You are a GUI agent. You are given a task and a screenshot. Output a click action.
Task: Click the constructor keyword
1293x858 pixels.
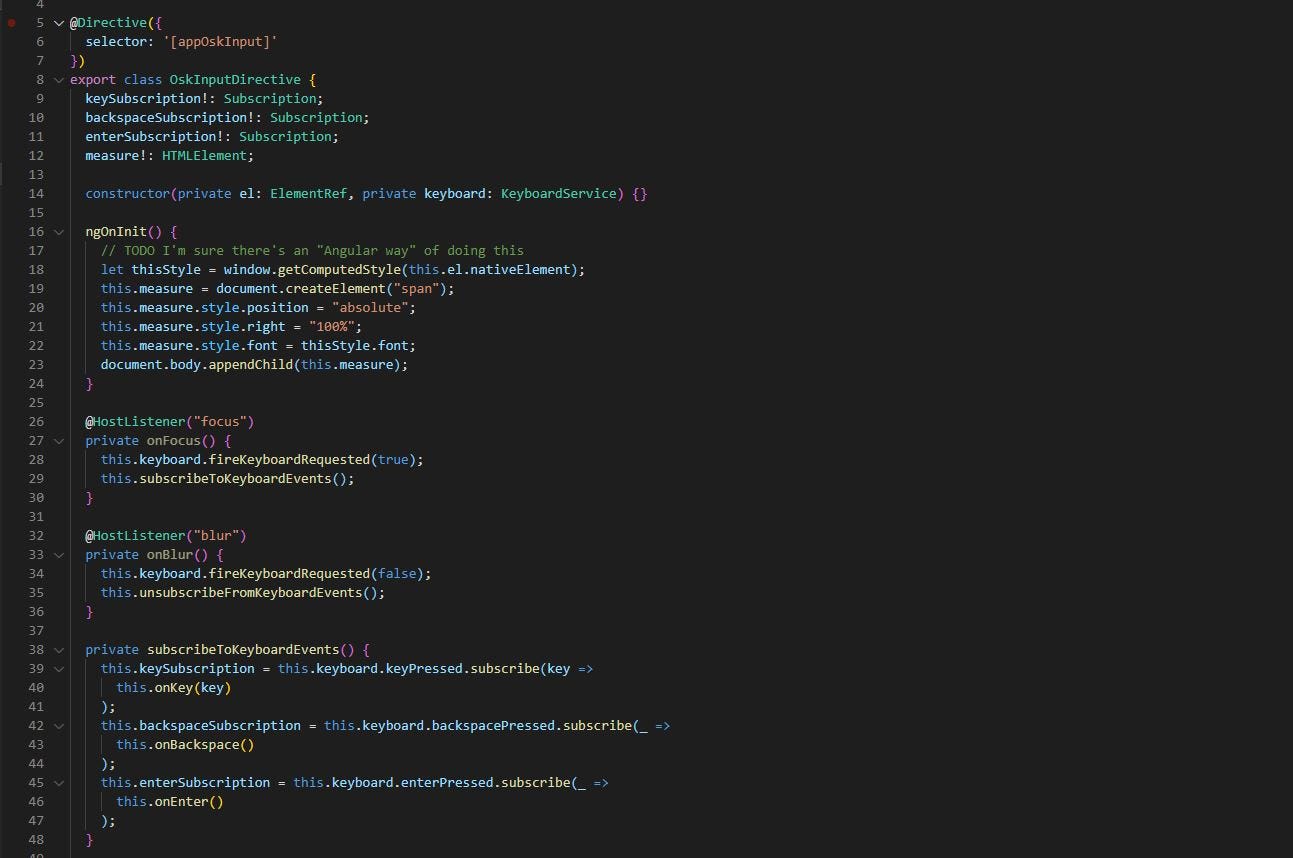[128, 193]
